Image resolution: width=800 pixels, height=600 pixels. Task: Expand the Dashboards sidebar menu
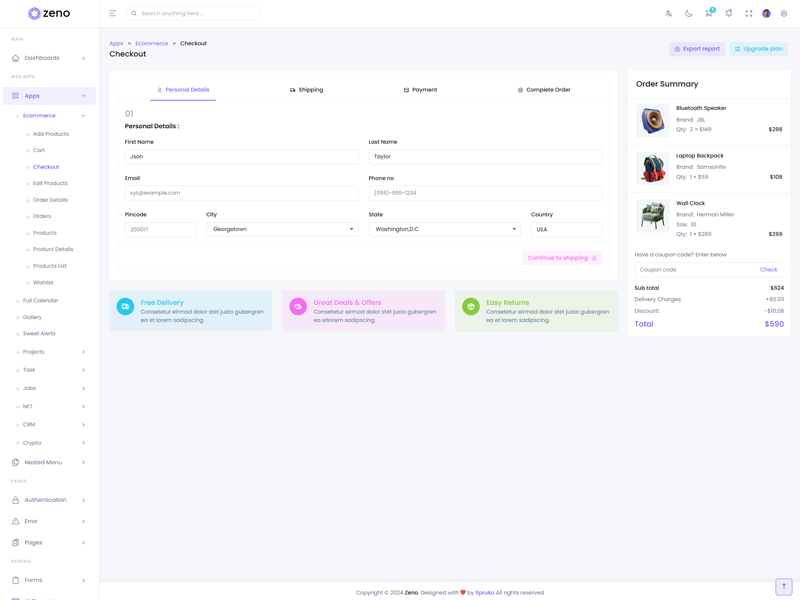pyautogui.click(x=49, y=58)
